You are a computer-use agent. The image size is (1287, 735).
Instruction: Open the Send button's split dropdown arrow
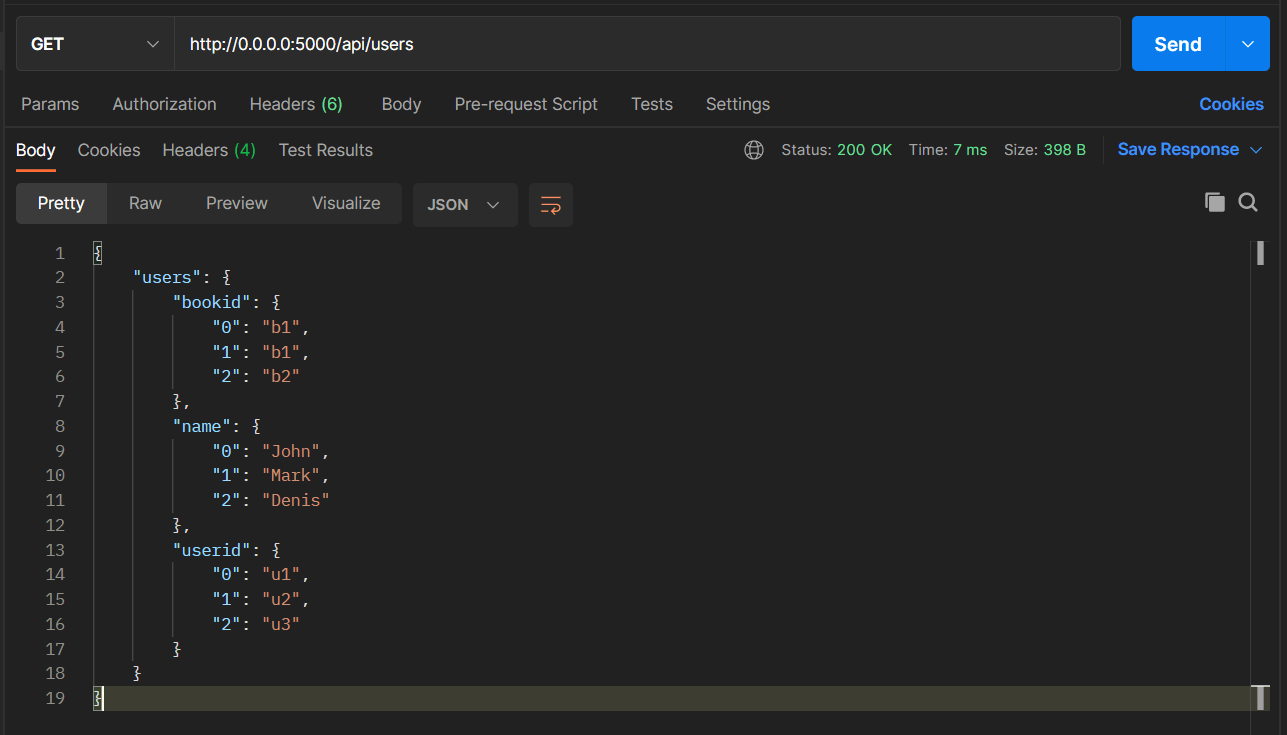[1247, 43]
